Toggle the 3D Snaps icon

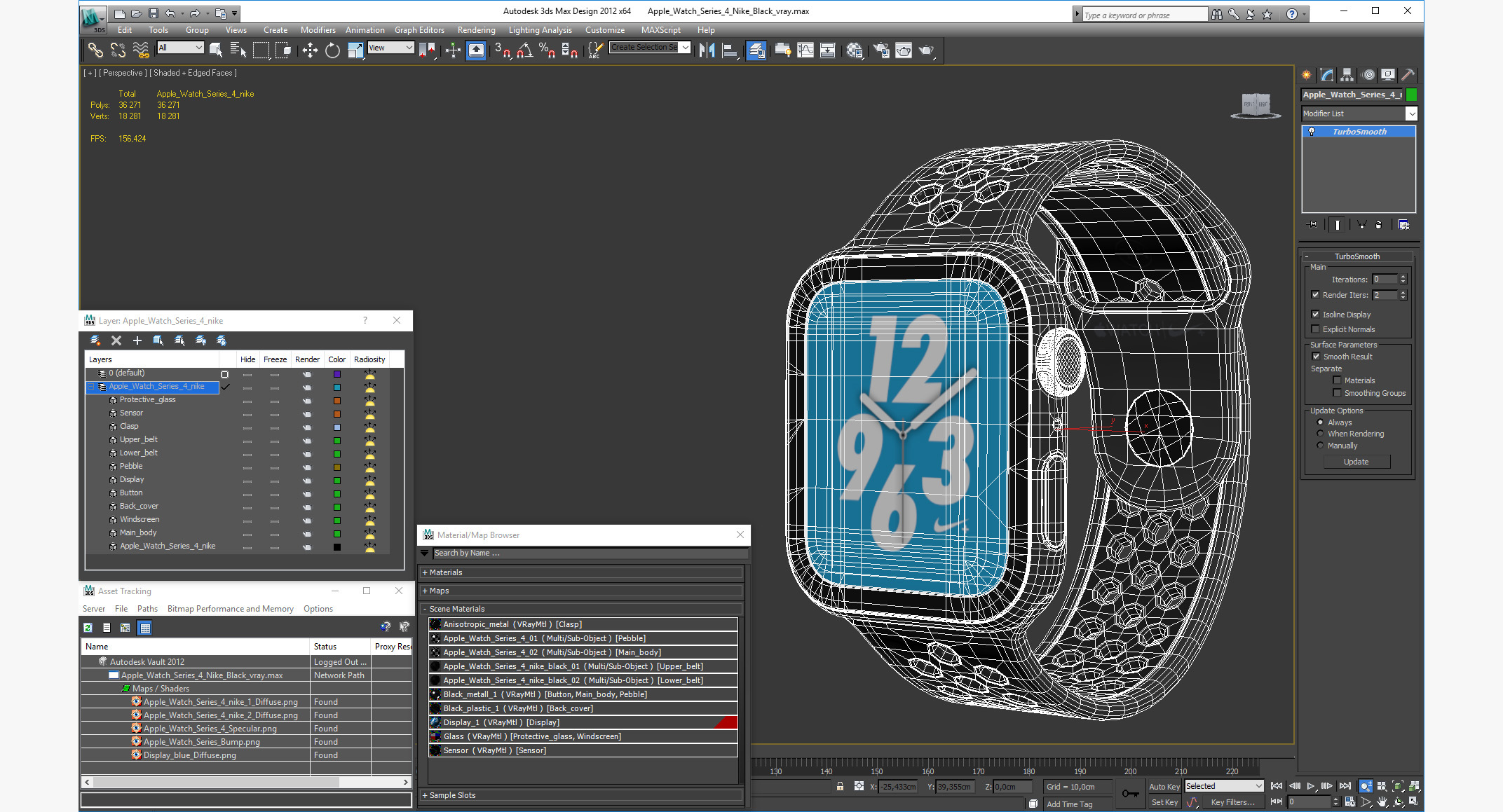point(503,50)
